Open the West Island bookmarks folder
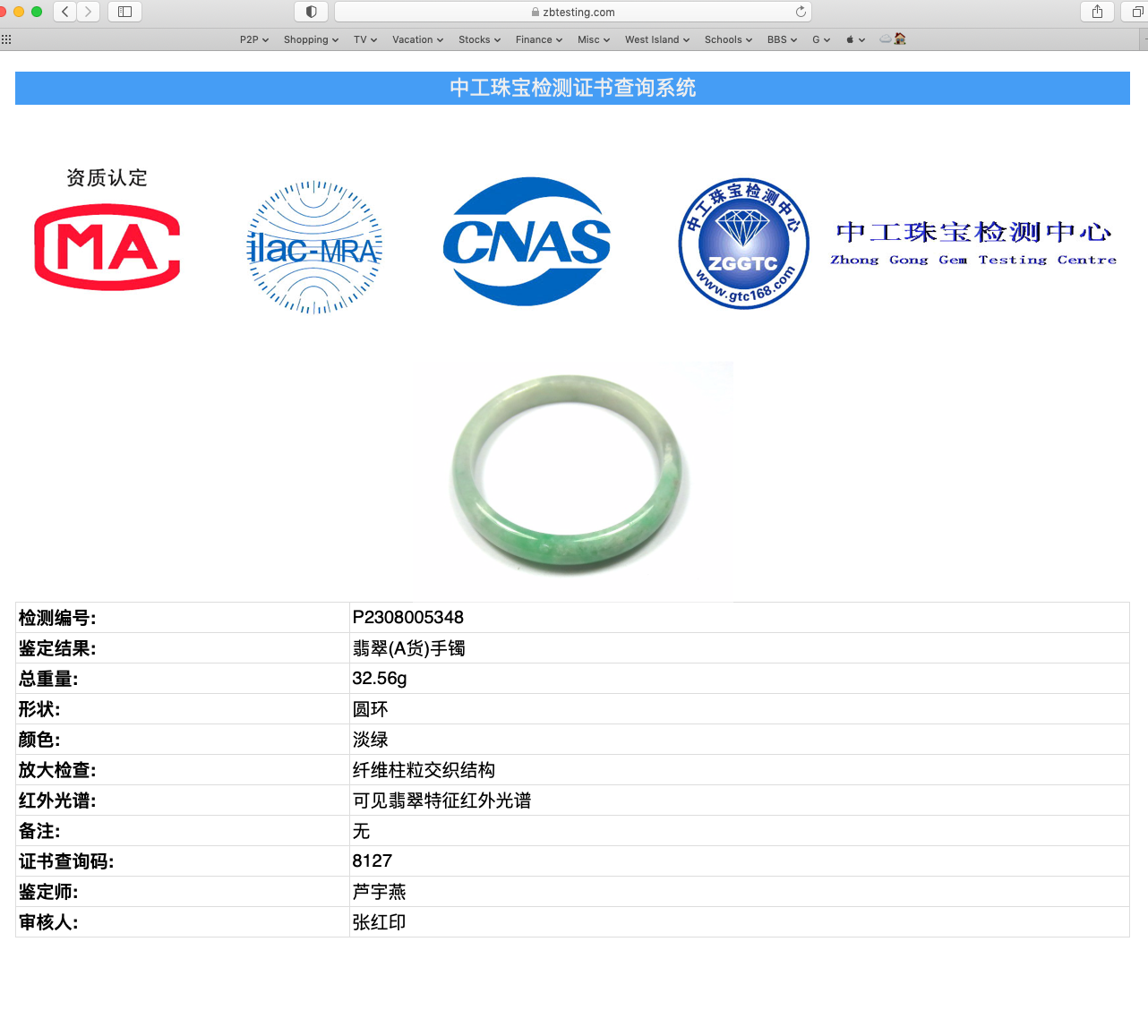The image size is (1148, 1036). pos(656,39)
